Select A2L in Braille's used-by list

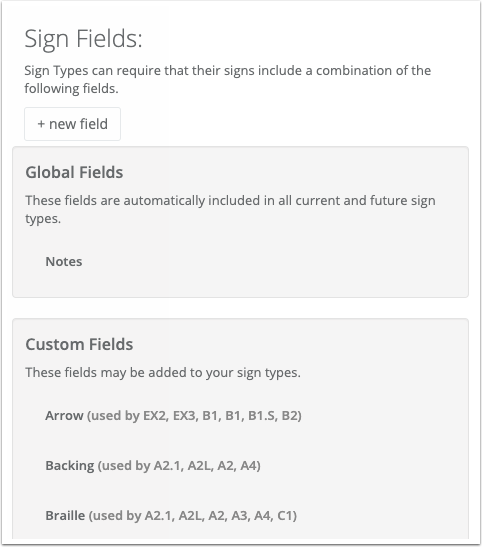click(x=190, y=516)
